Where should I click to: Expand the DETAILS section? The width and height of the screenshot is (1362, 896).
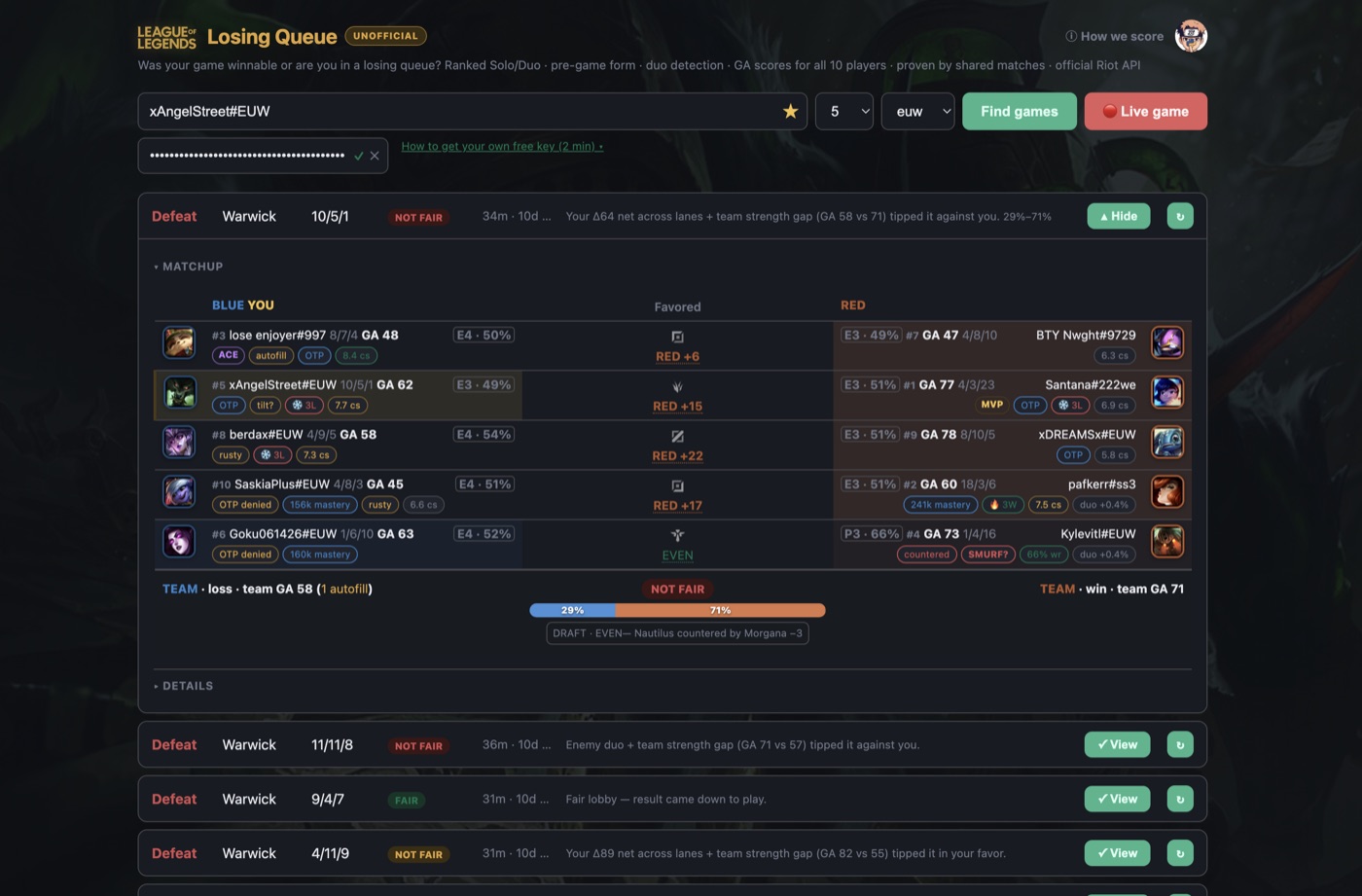pos(184,686)
